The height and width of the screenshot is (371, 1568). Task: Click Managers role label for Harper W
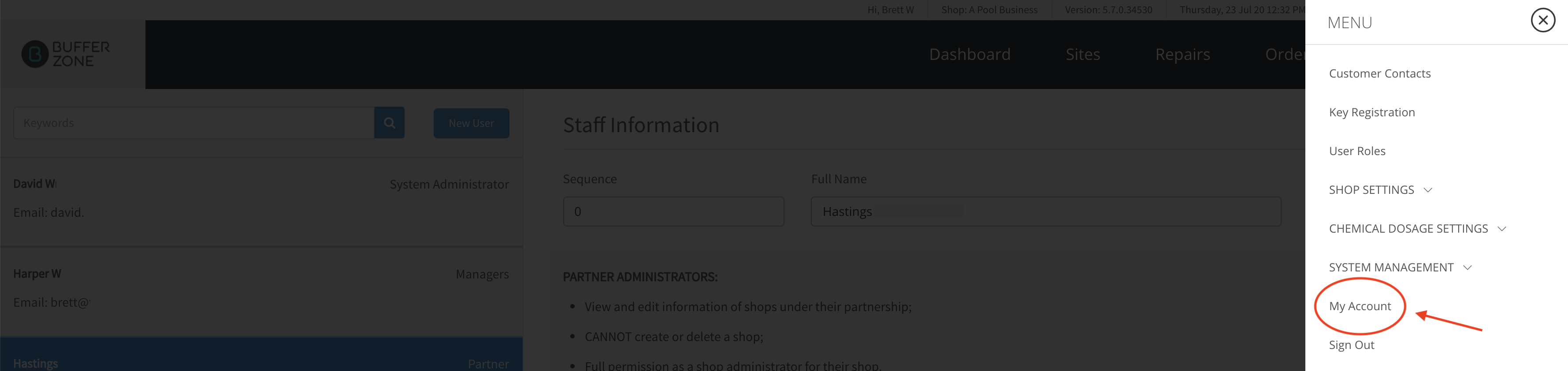[482, 275]
